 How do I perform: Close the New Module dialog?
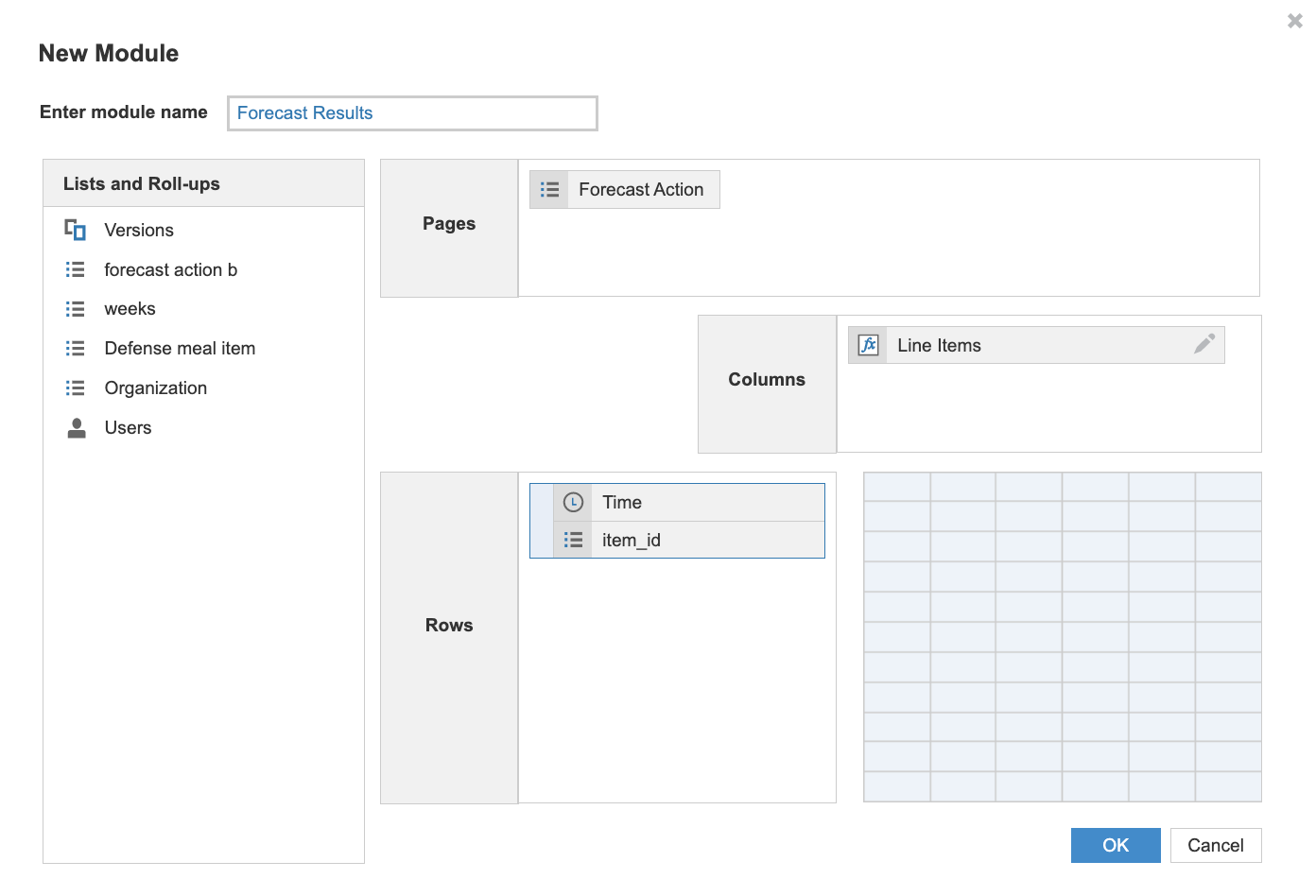point(1294,20)
